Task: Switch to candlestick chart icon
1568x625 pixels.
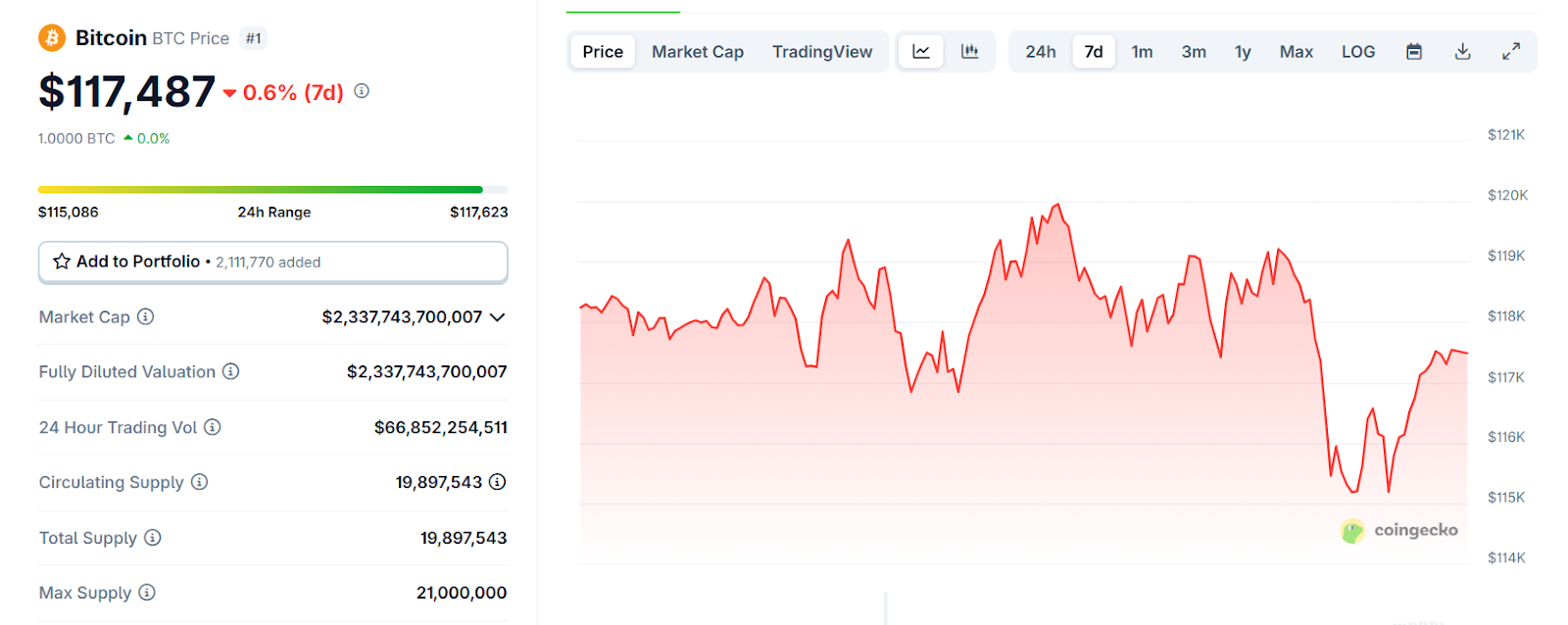Action: click(969, 52)
